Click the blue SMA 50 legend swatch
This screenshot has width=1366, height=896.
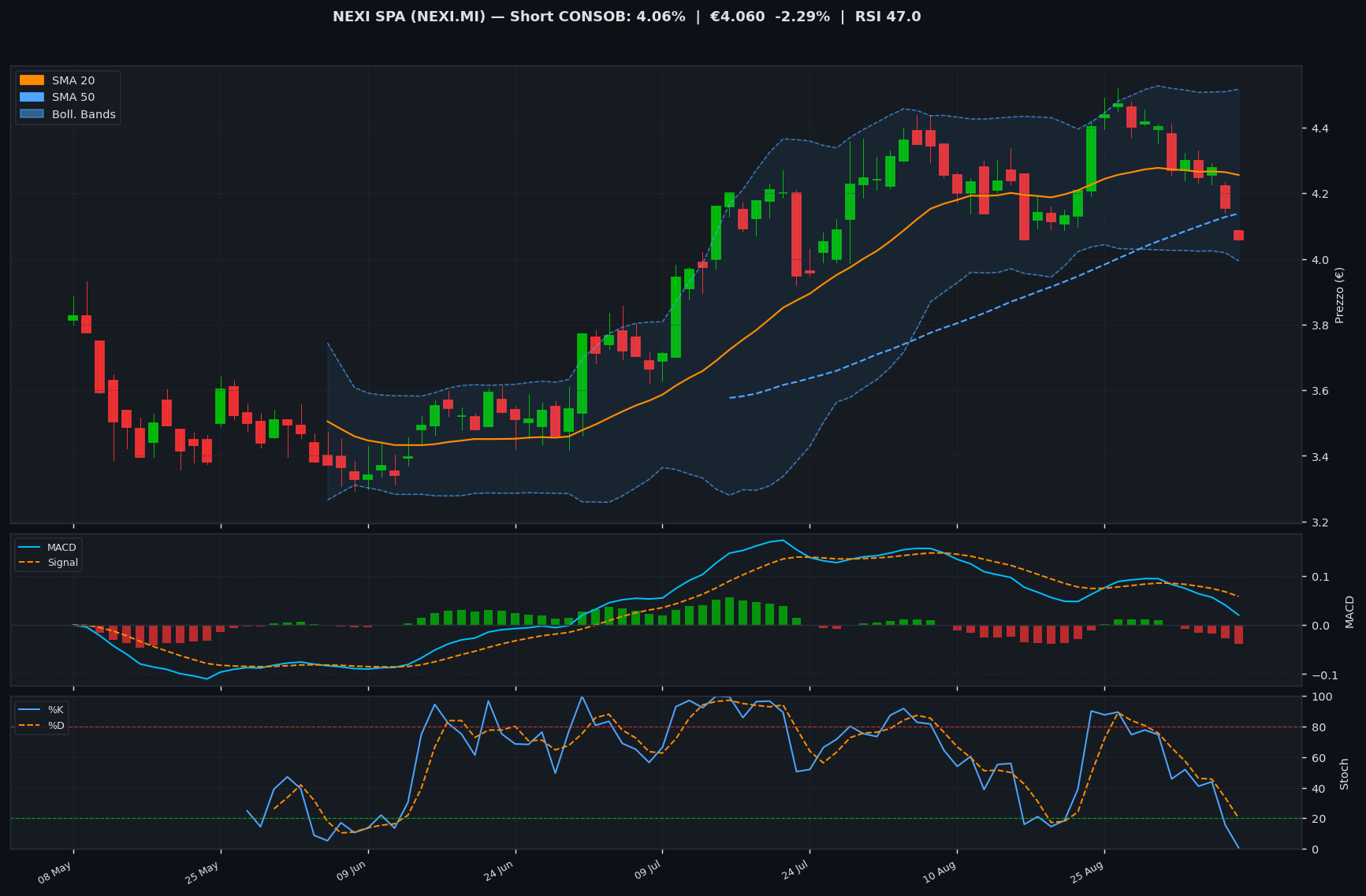pyautogui.click(x=32, y=97)
